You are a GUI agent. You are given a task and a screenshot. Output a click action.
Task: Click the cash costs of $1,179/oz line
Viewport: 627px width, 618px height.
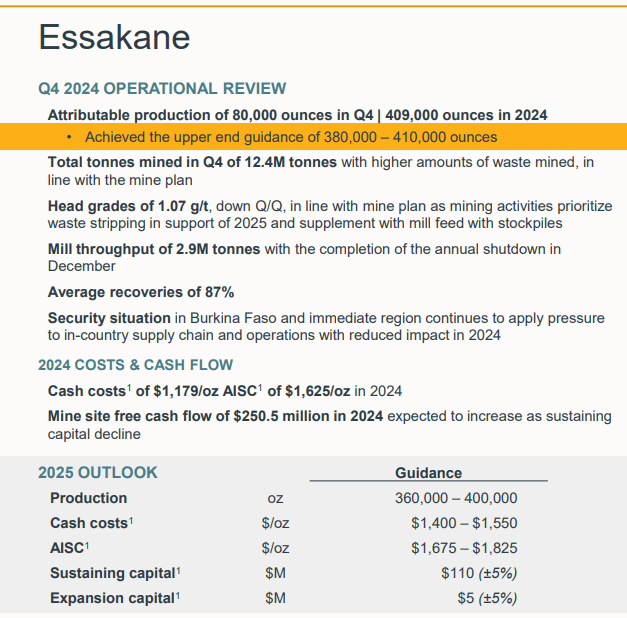[225, 391]
